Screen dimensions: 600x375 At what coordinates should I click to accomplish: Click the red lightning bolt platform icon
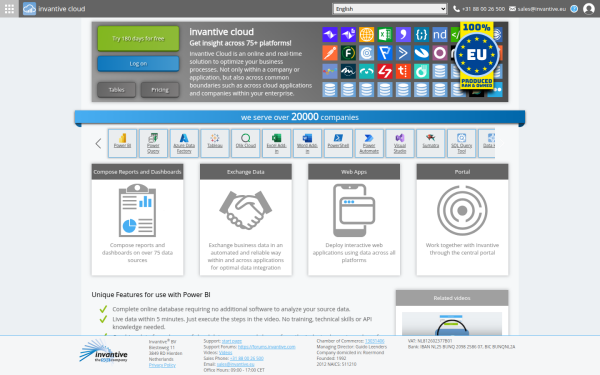(385, 71)
